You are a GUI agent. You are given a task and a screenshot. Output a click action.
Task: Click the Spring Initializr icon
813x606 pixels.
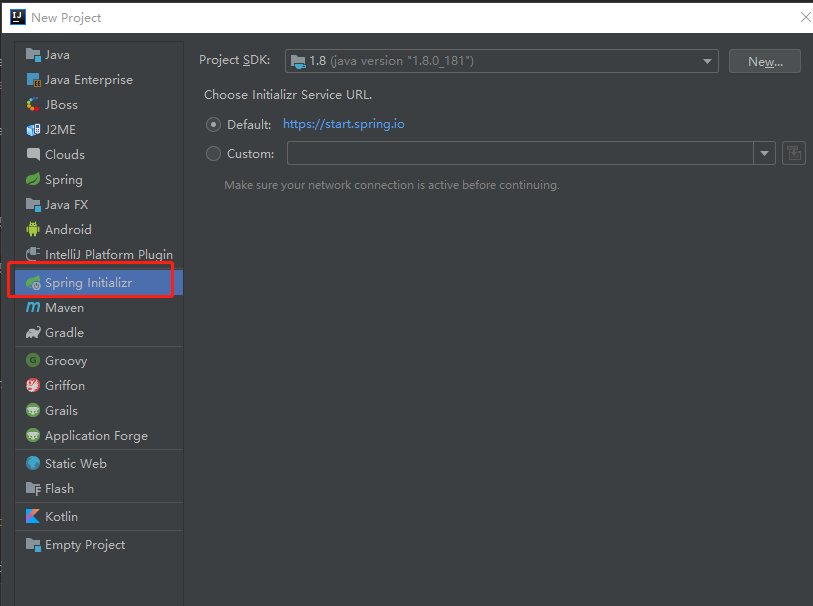tap(33, 283)
